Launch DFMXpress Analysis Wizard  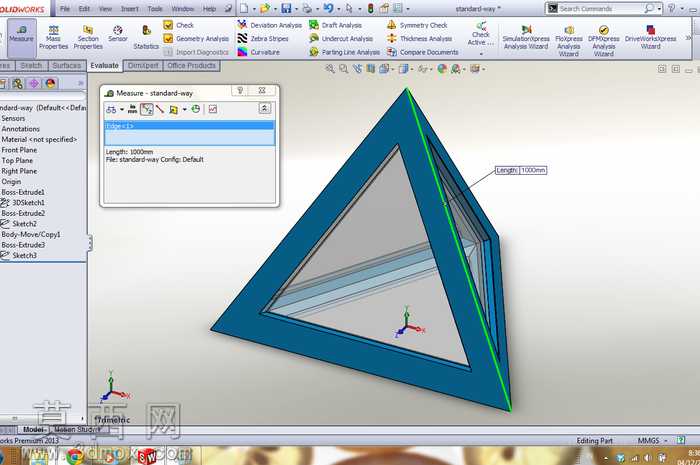click(x=603, y=40)
